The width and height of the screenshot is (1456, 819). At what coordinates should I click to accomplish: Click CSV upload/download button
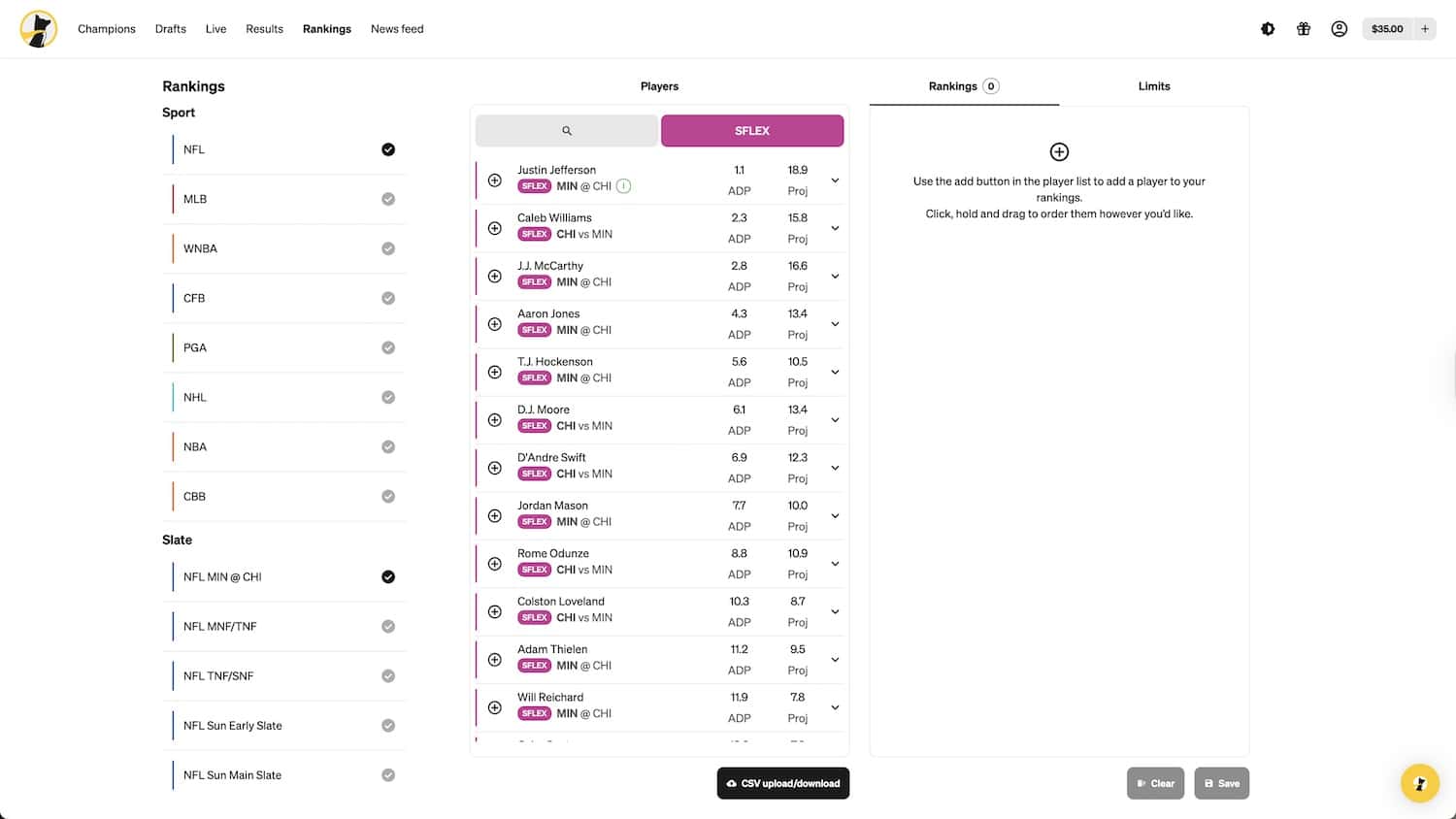click(x=782, y=783)
